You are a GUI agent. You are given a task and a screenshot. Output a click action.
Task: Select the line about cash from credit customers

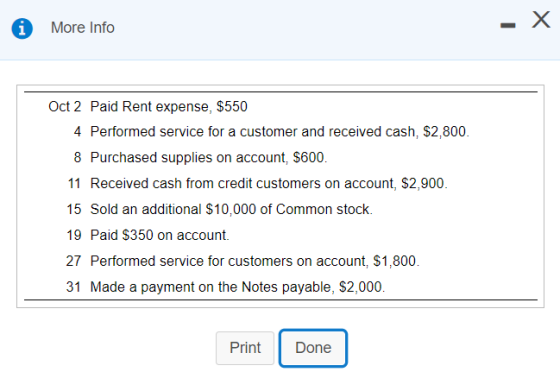(269, 184)
